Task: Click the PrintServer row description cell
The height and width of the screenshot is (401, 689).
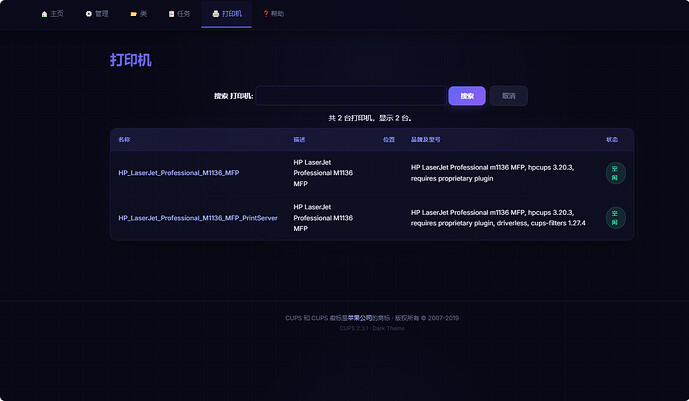Action: coord(323,218)
